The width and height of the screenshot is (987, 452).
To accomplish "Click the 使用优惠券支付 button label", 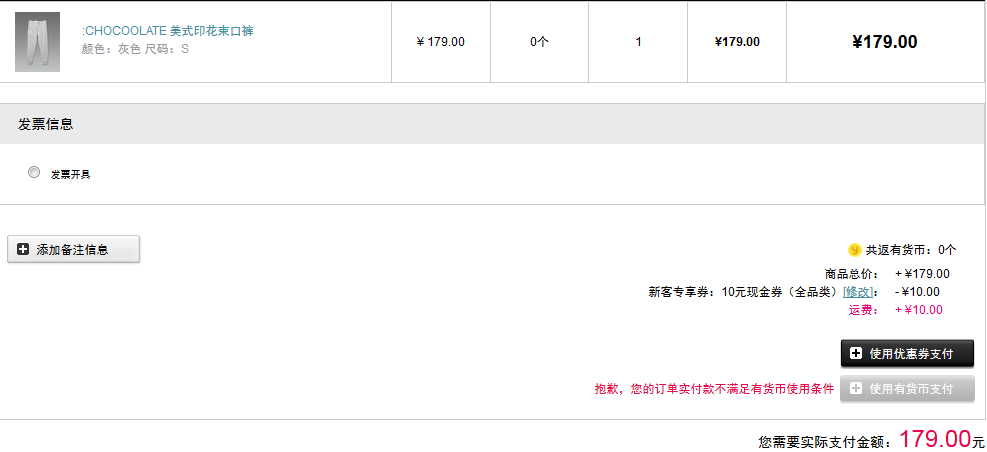I will click(911, 354).
